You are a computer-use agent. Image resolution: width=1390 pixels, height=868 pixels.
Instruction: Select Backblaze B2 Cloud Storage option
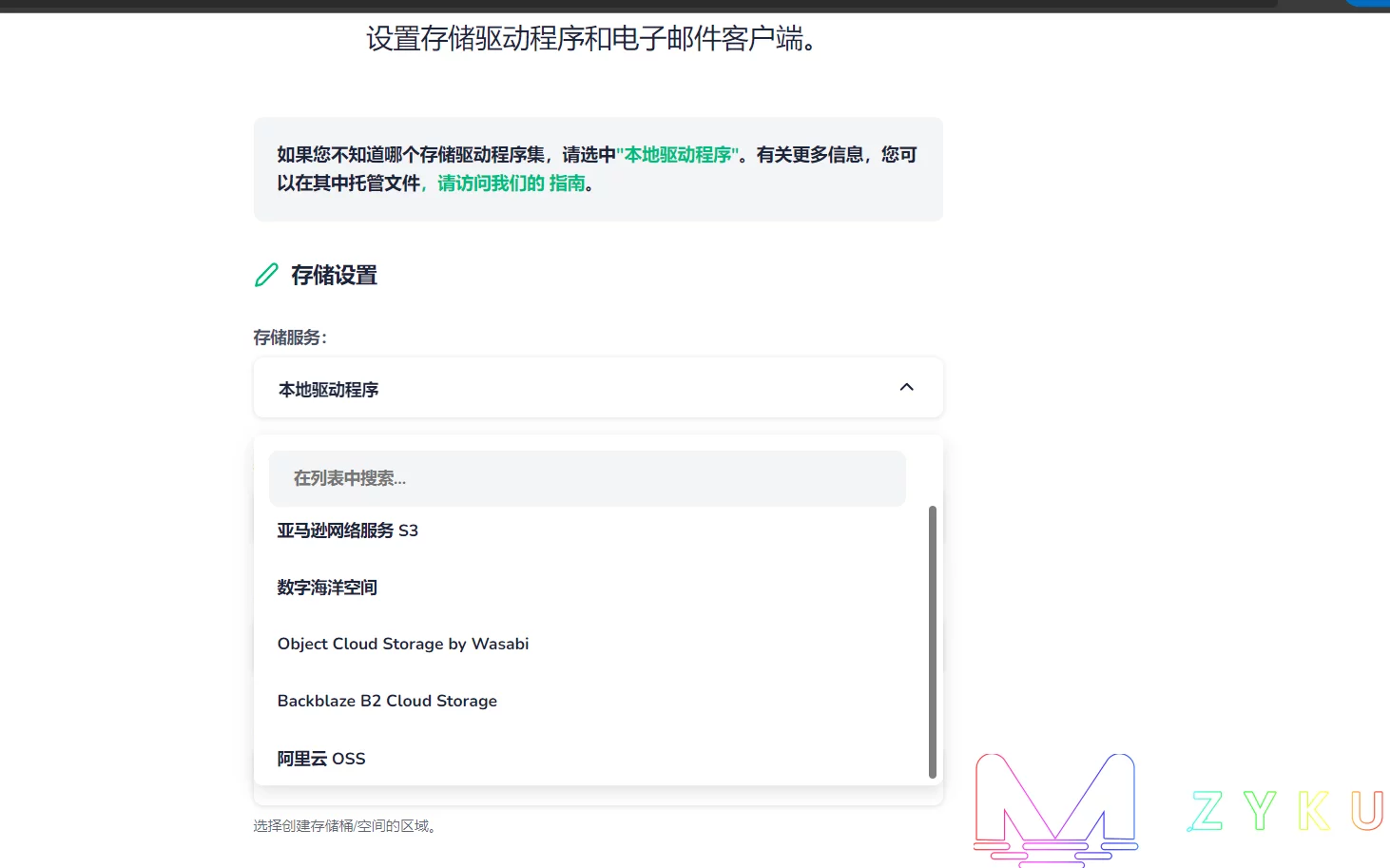coord(387,701)
